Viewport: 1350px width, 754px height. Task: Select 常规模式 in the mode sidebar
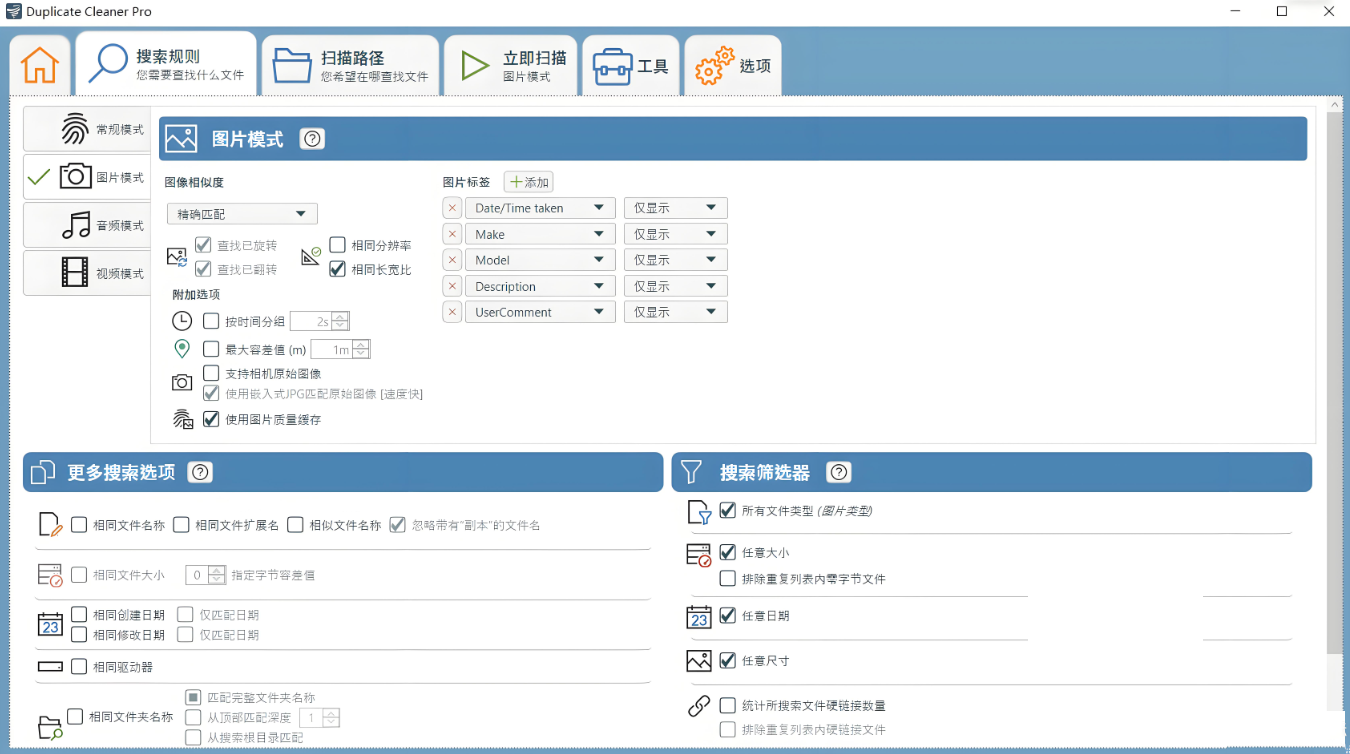point(87,130)
